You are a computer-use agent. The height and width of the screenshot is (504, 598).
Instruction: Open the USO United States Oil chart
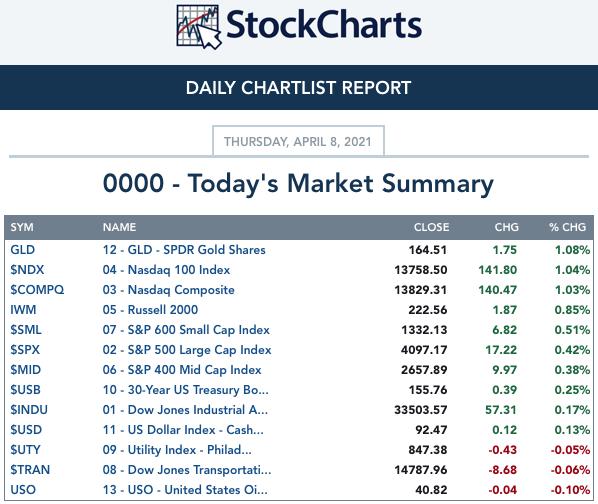(x=185, y=490)
